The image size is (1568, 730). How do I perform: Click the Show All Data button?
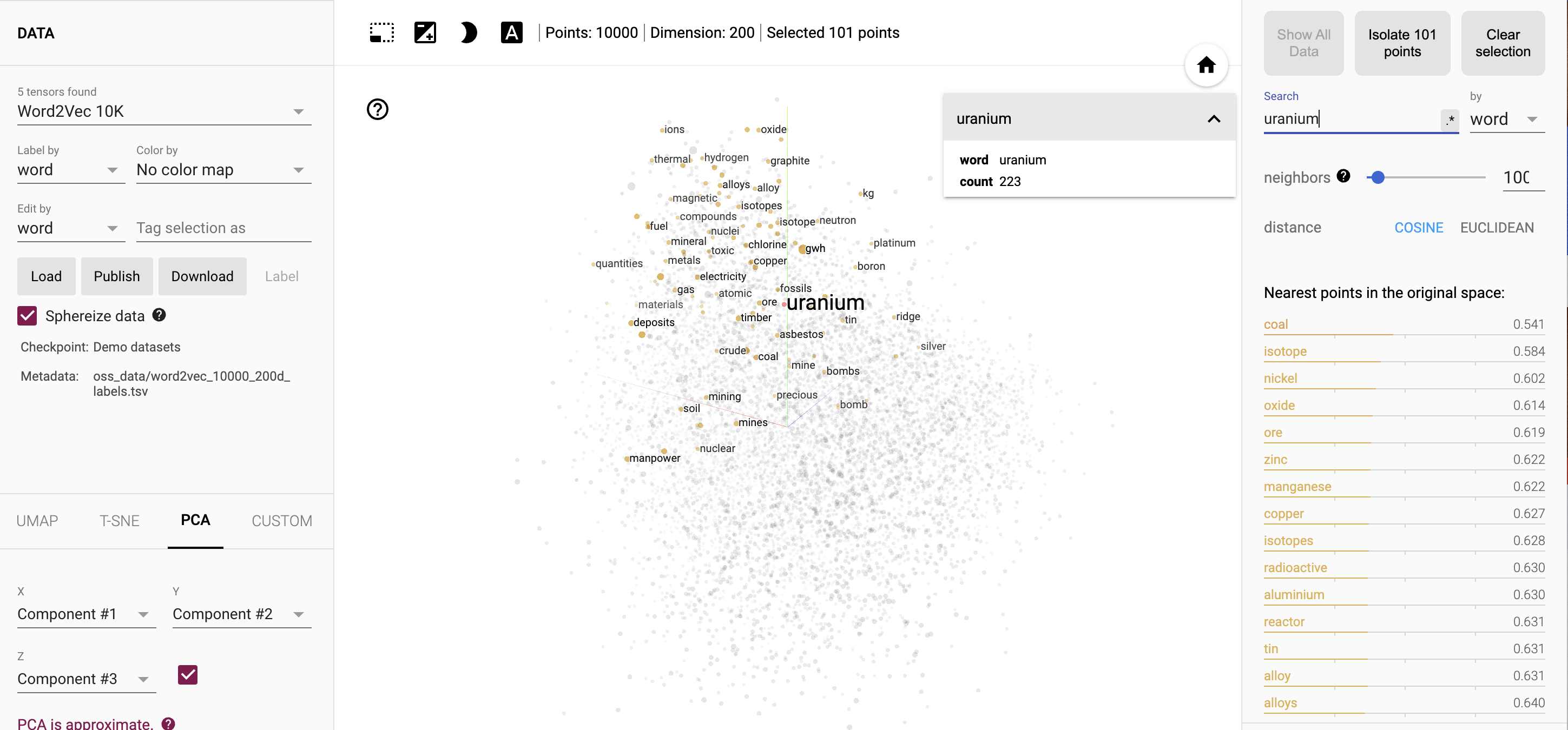pos(1303,42)
